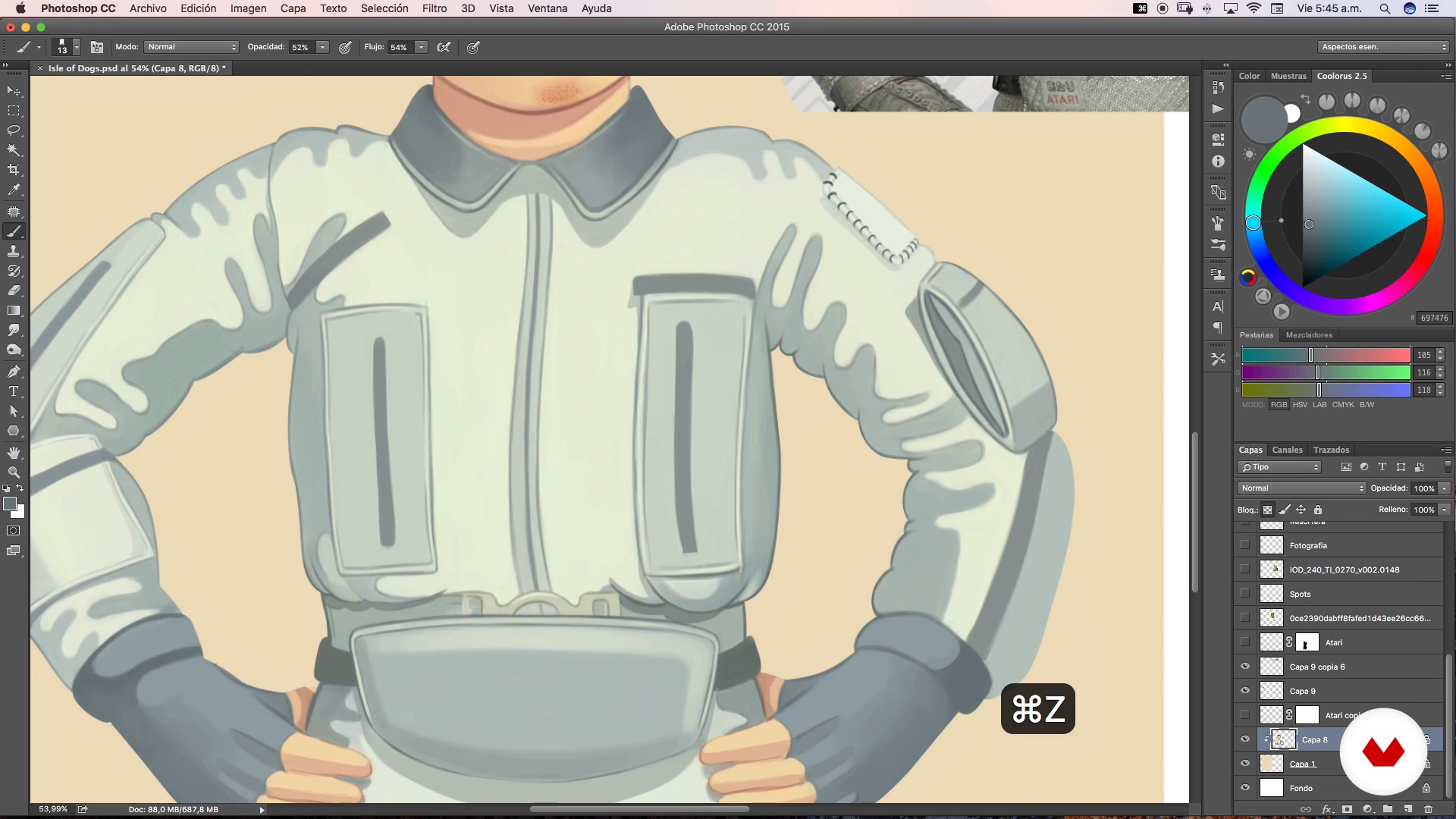Switch to the Muestras tab
Viewport: 1456px width, 819px height.
pos(1288,76)
